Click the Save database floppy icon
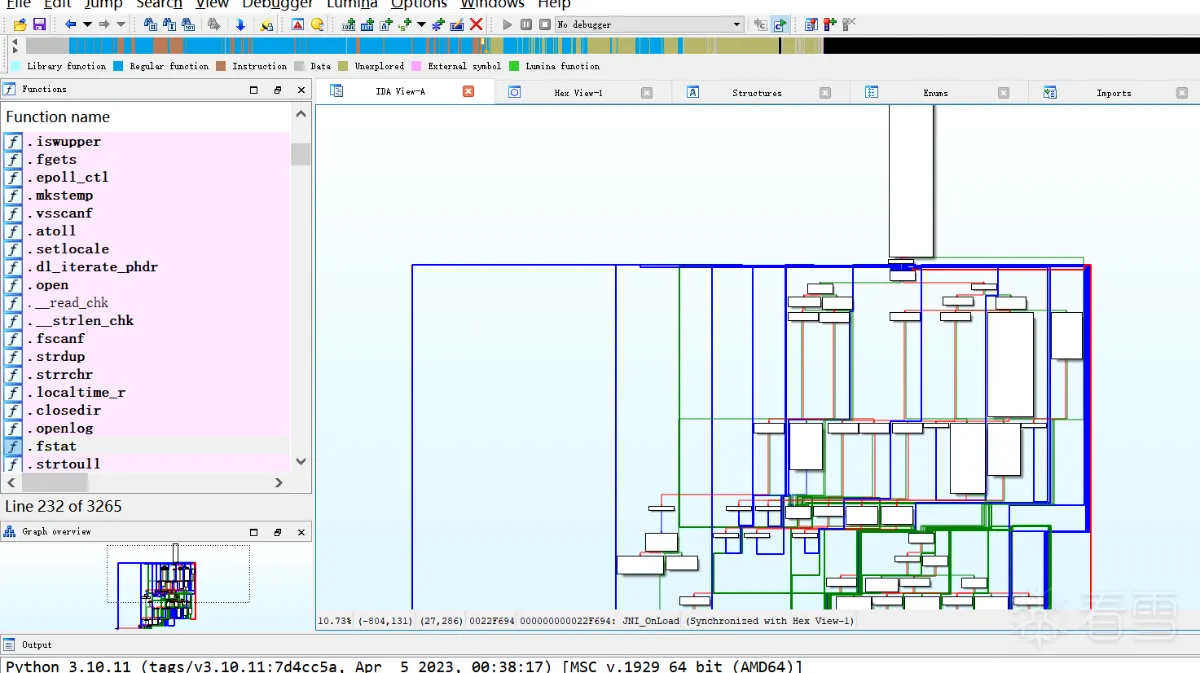The width and height of the screenshot is (1200, 673). click(39, 24)
